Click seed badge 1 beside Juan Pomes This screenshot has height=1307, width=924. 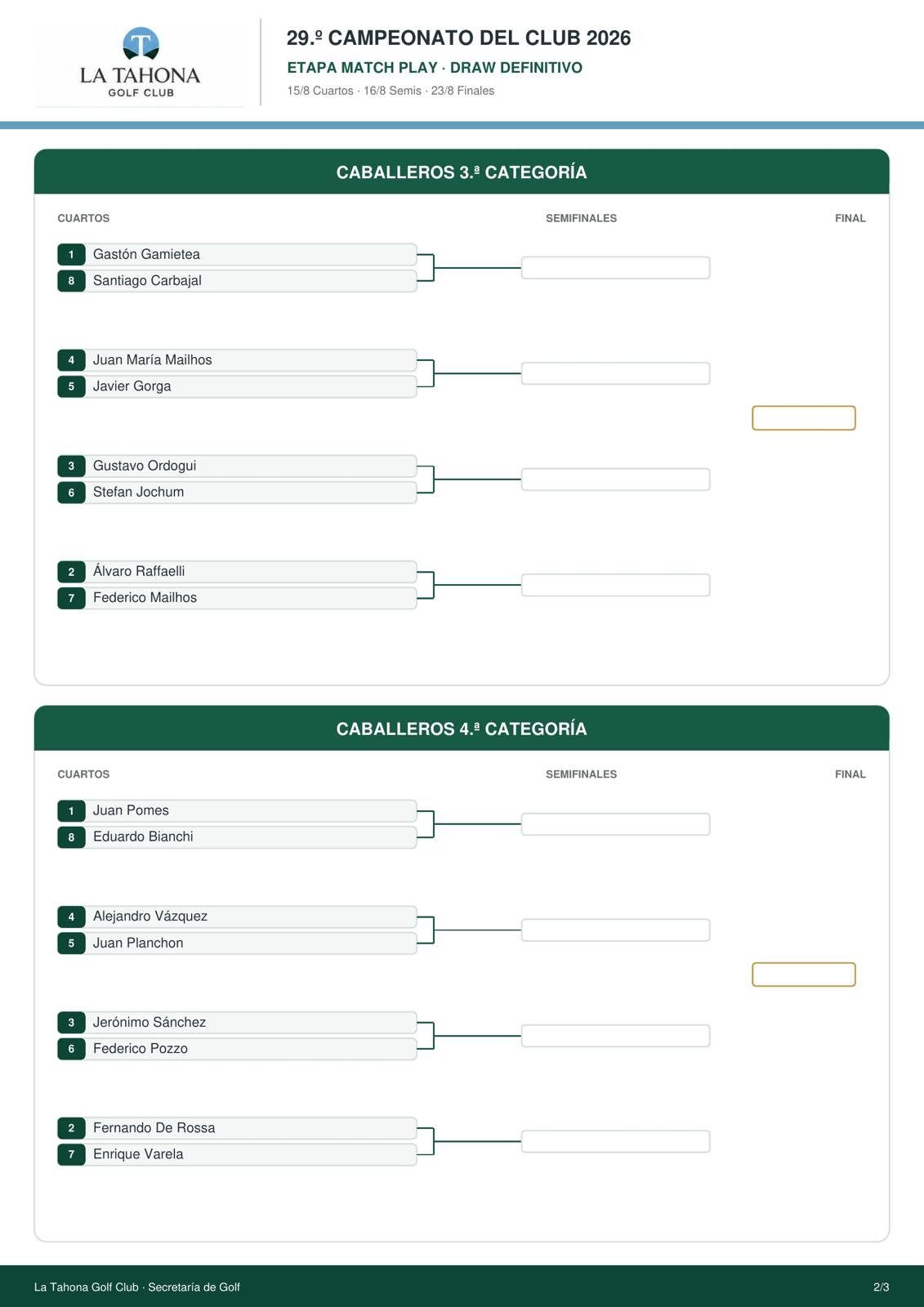point(71,810)
